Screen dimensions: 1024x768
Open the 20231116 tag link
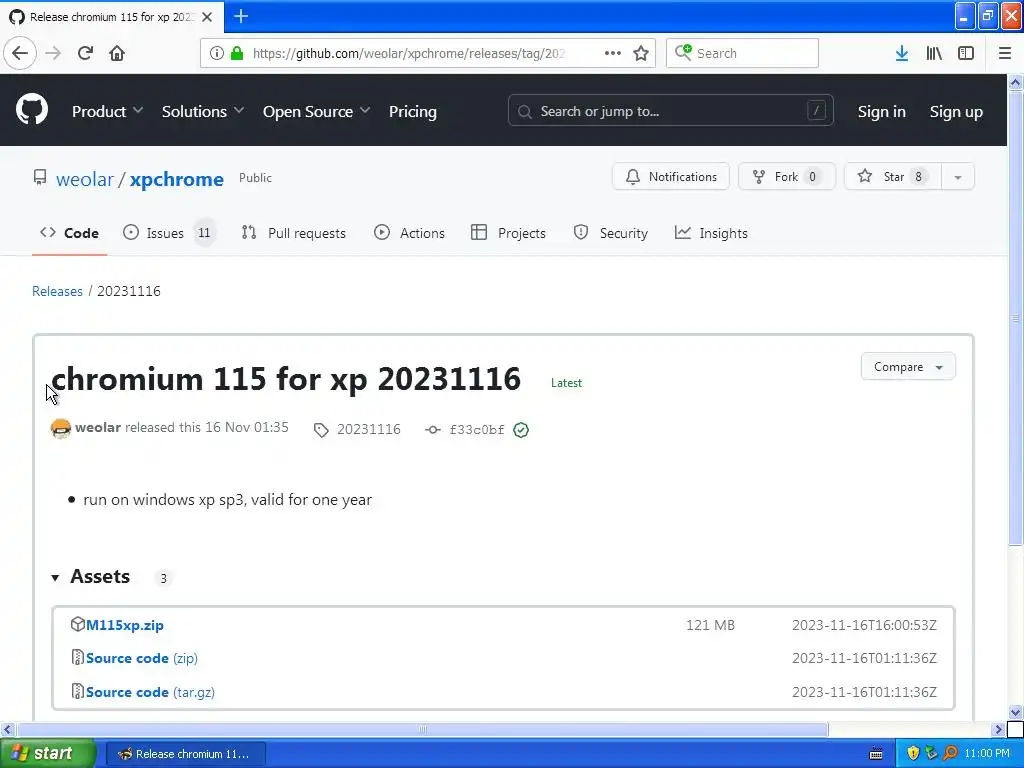point(368,429)
